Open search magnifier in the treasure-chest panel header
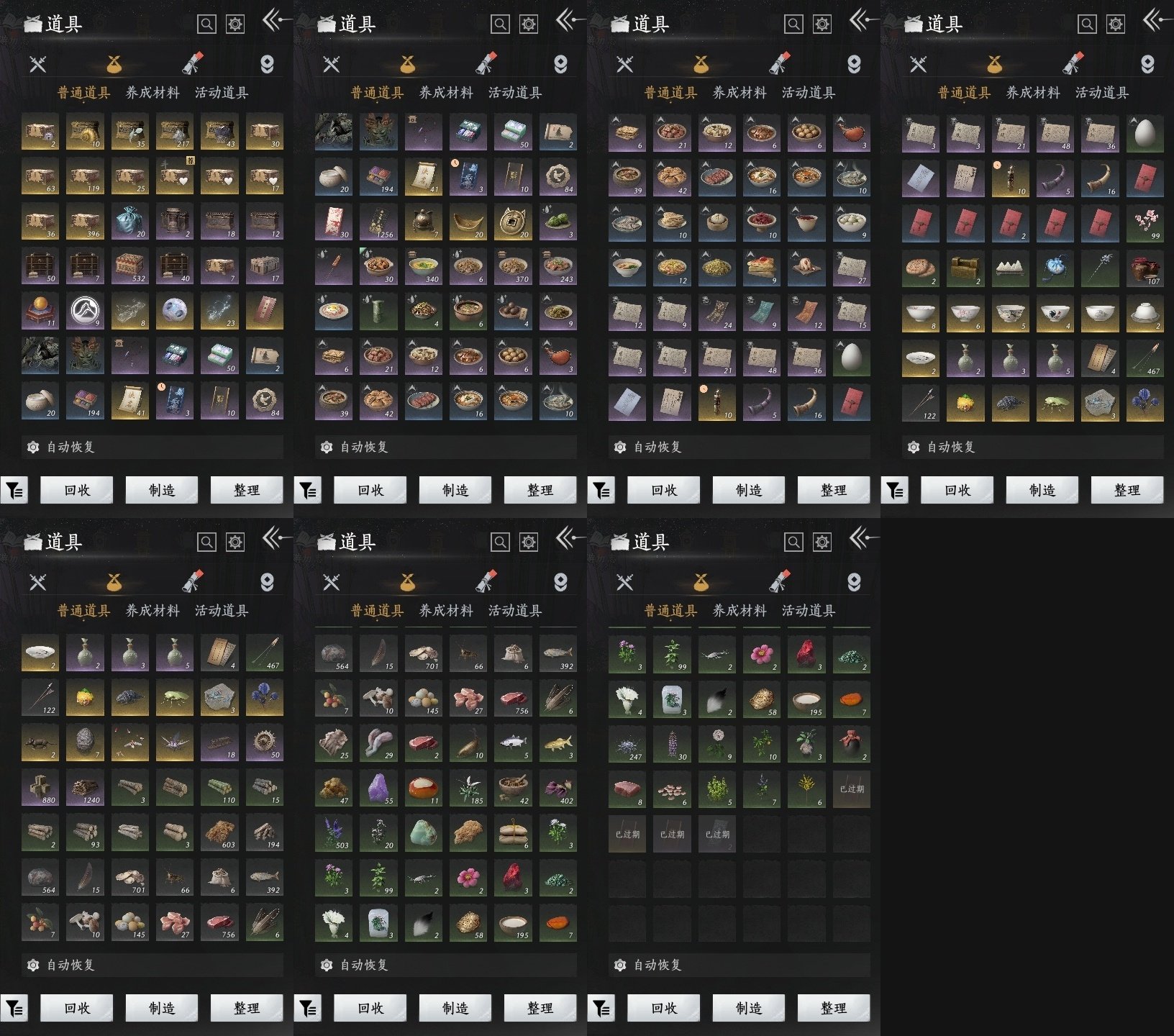This screenshot has height=1036, width=1174. (x=206, y=24)
